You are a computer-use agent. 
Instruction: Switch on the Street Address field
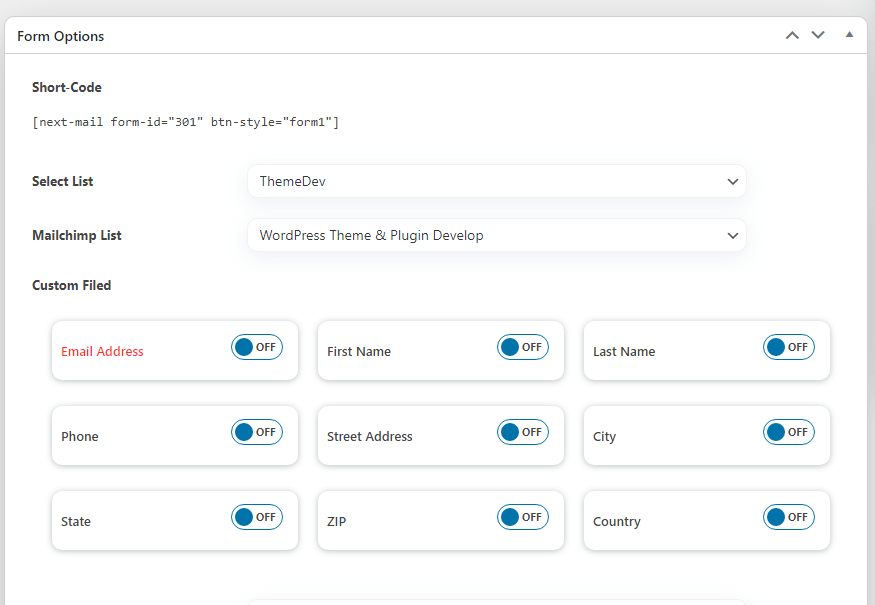523,432
